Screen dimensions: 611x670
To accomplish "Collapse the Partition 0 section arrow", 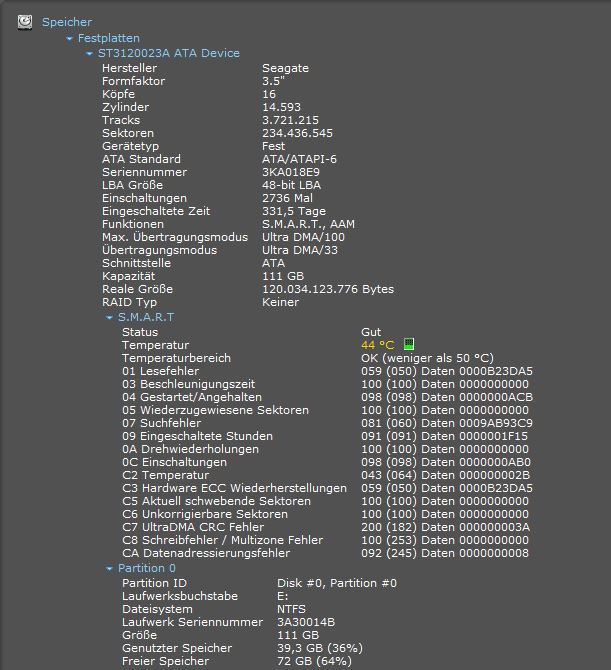I will (110, 569).
